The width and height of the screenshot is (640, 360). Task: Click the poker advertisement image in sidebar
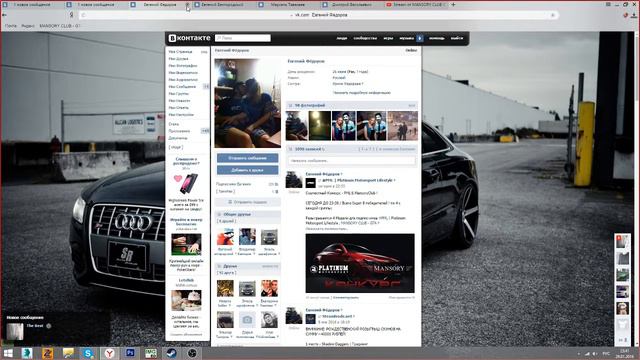tap(186, 244)
